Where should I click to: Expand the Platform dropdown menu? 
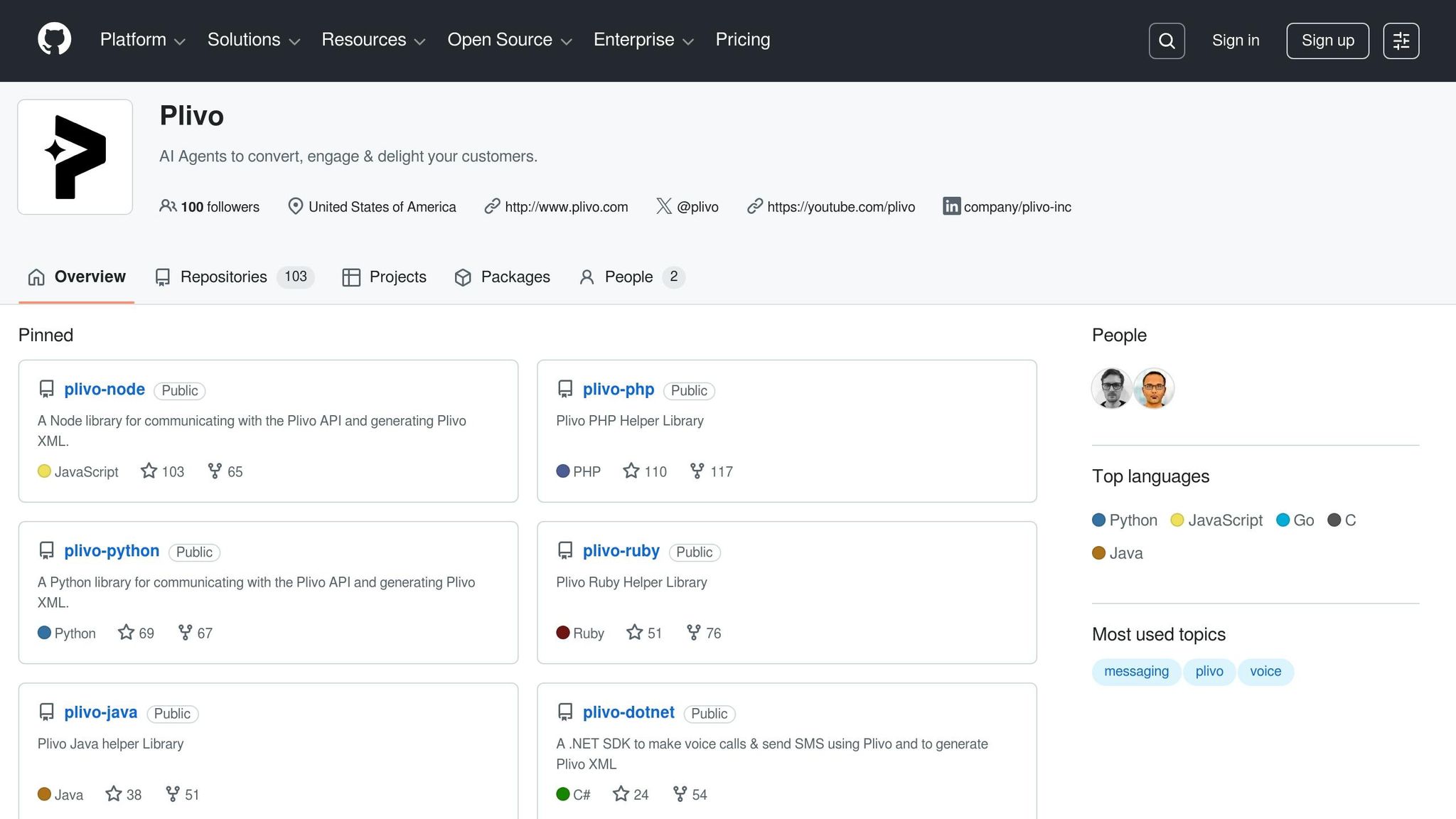(x=142, y=40)
